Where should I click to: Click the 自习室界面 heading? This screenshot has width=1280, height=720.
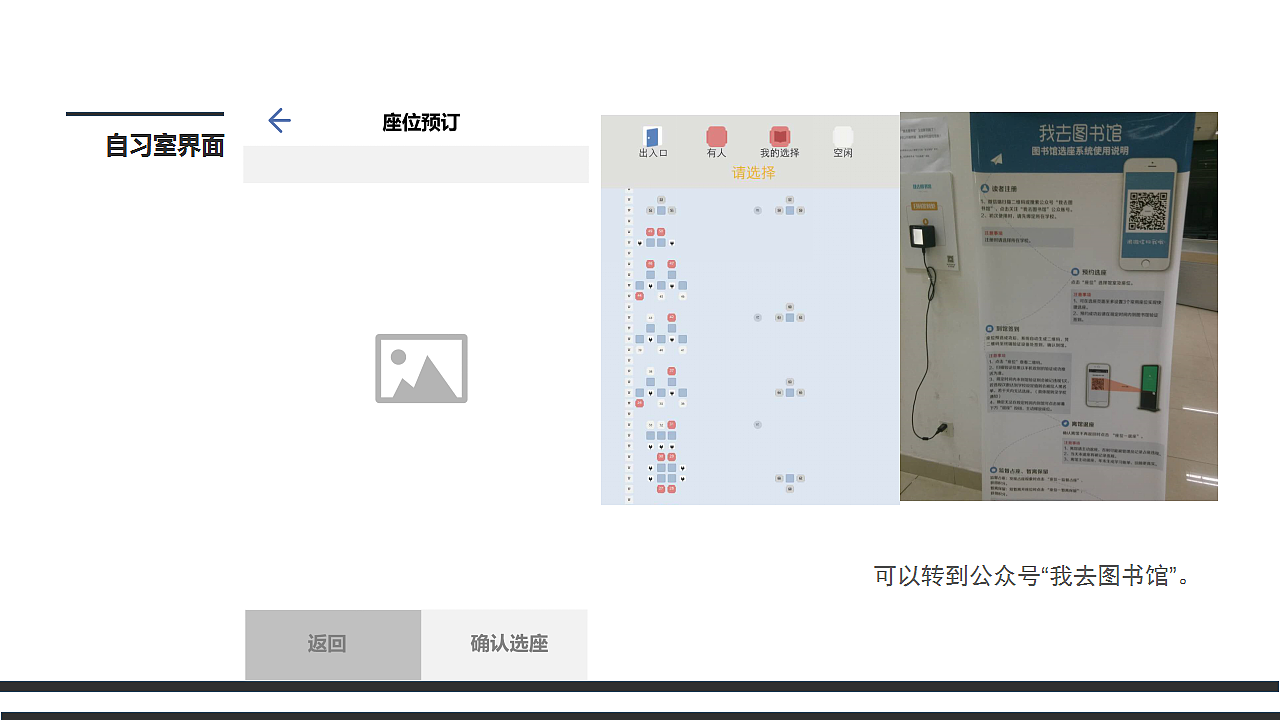pyautogui.click(x=164, y=146)
